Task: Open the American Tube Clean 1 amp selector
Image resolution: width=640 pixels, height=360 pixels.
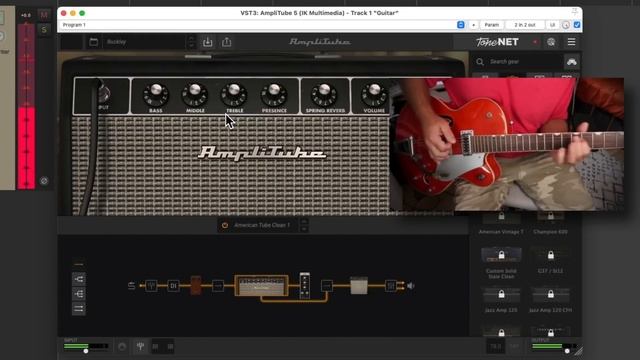Action: [x=262, y=225]
